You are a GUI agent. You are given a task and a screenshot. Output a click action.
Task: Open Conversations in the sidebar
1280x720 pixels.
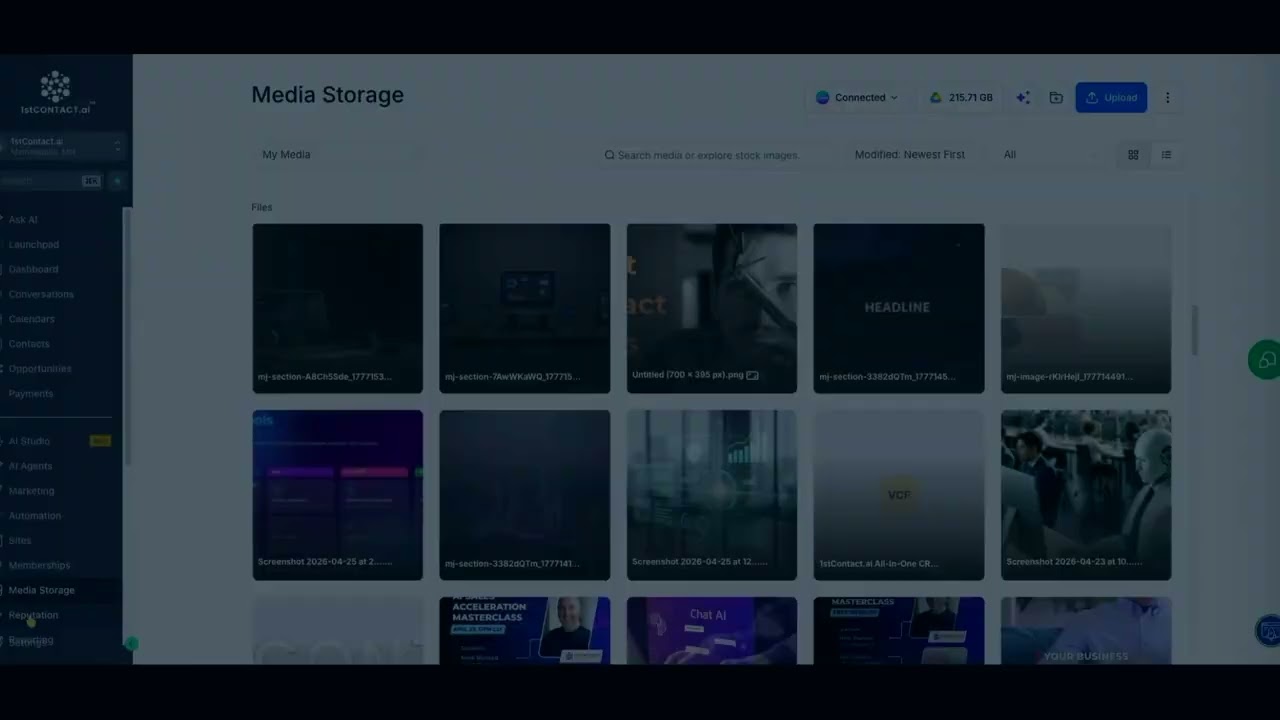(x=41, y=294)
